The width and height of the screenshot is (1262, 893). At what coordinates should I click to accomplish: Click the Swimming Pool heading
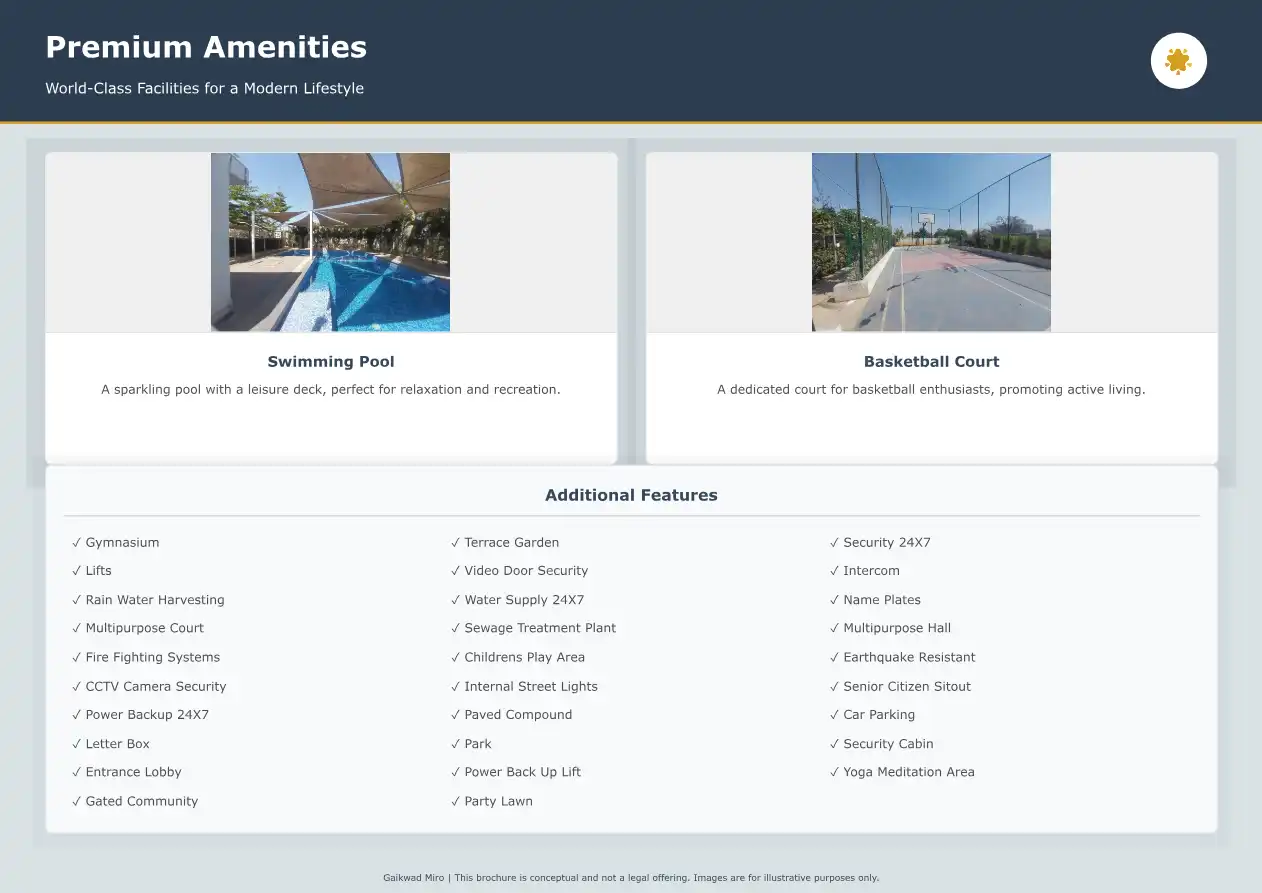click(x=331, y=362)
